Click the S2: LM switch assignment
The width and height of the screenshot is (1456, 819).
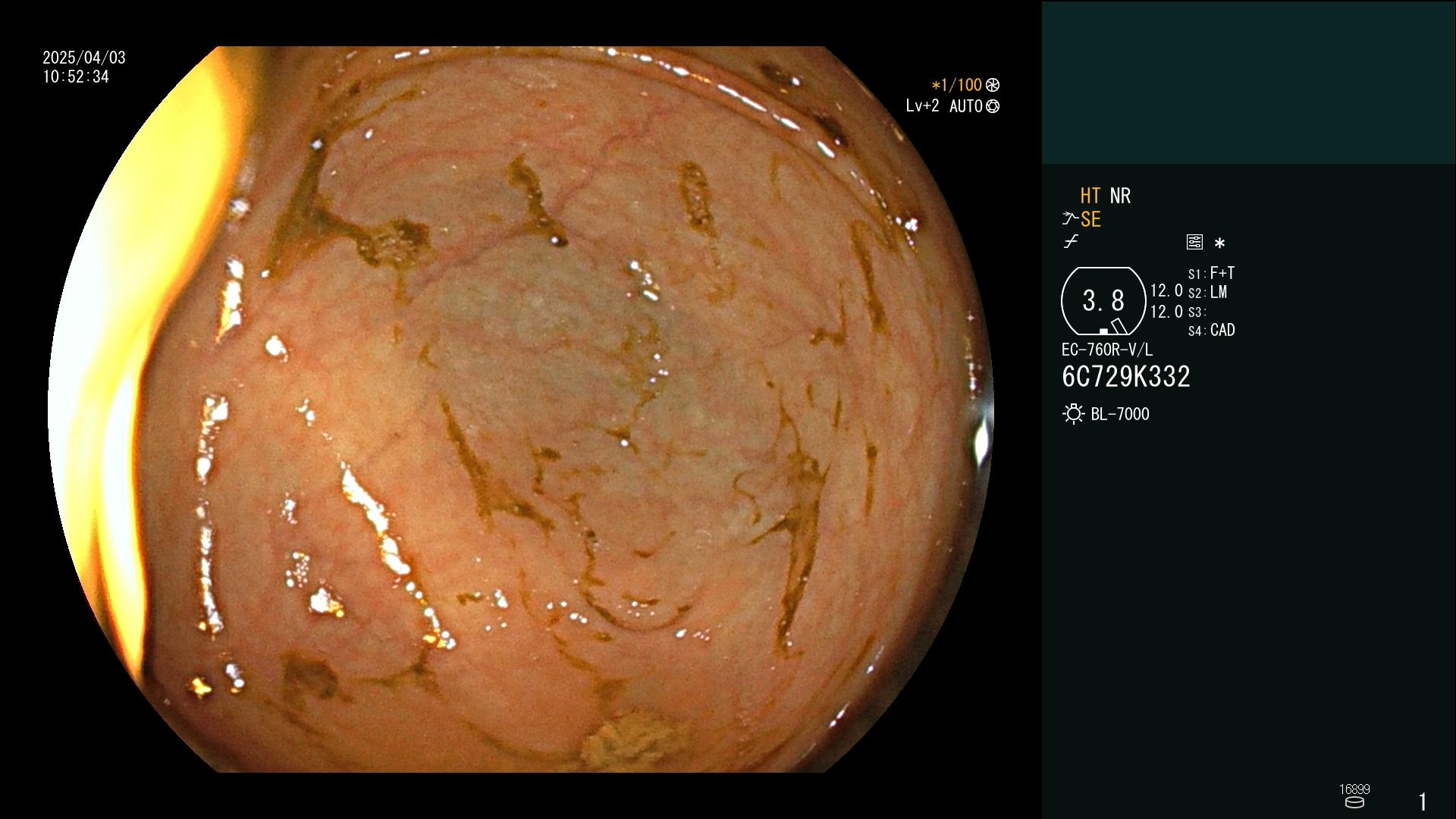click(1208, 292)
